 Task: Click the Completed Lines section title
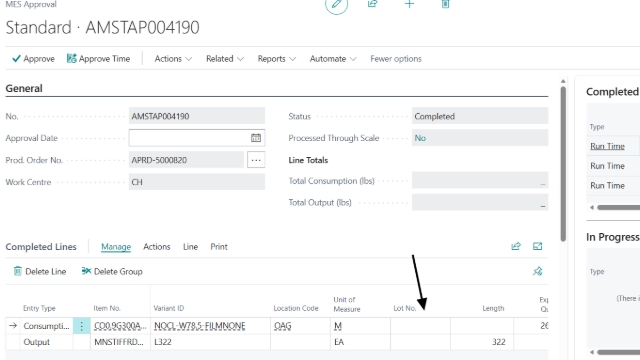pyautogui.click(x=41, y=247)
